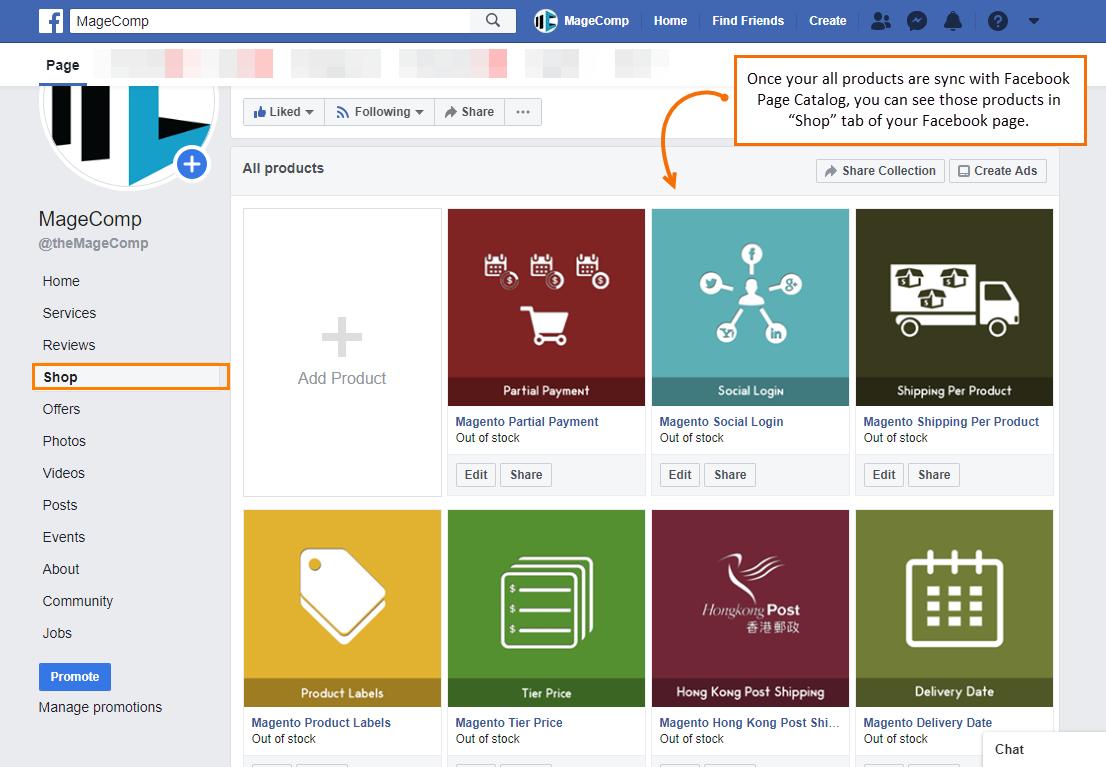Screen dimensions: 1106x767
Task: Open the Chat panel
Action: 1043,749
